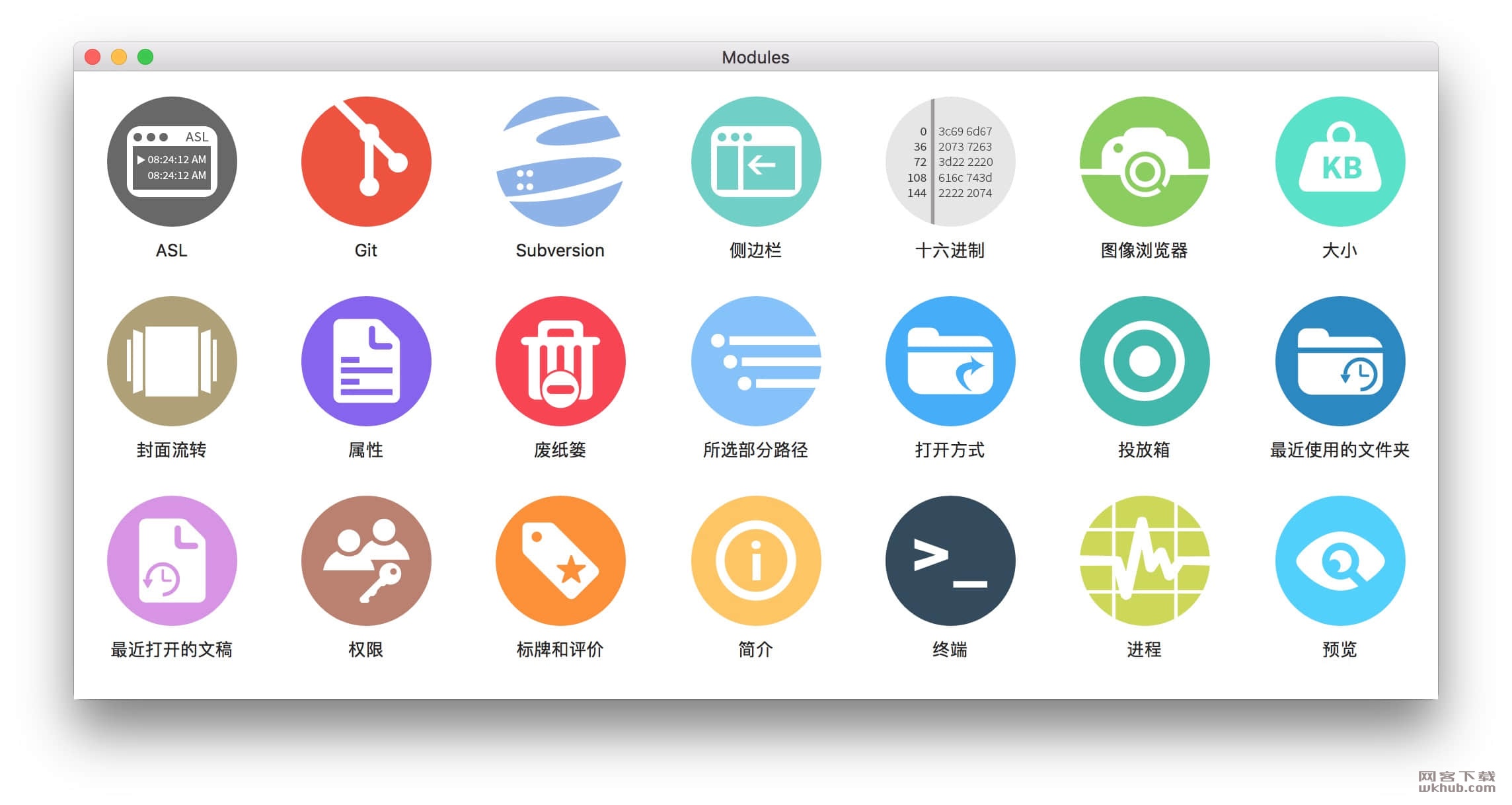Open the 属性 purple document icon
The image size is (1512, 805).
(366, 362)
